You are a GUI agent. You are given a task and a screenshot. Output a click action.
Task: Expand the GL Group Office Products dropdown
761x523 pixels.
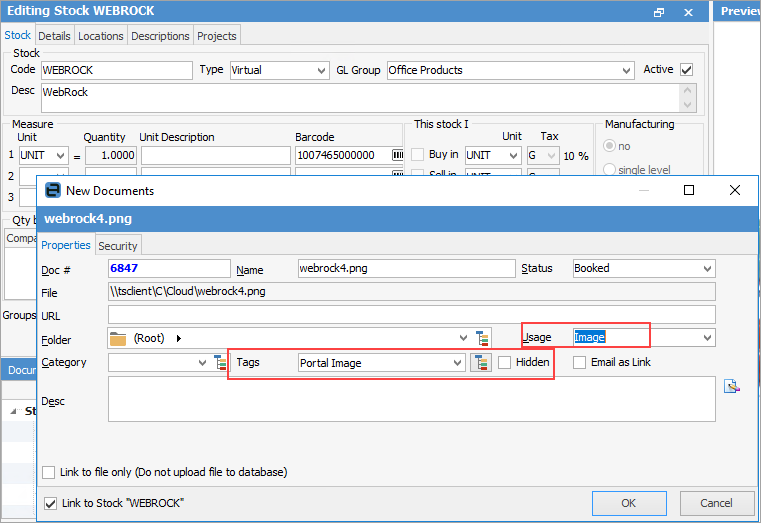coord(626,71)
